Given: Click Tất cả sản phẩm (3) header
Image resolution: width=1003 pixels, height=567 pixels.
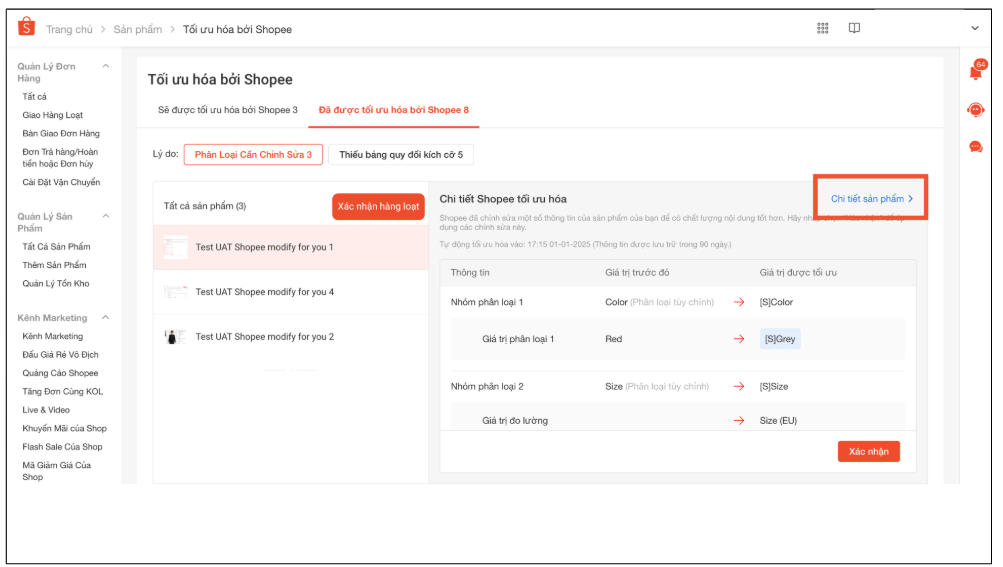Looking at the screenshot, I should pyautogui.click(x=205, y=206).
